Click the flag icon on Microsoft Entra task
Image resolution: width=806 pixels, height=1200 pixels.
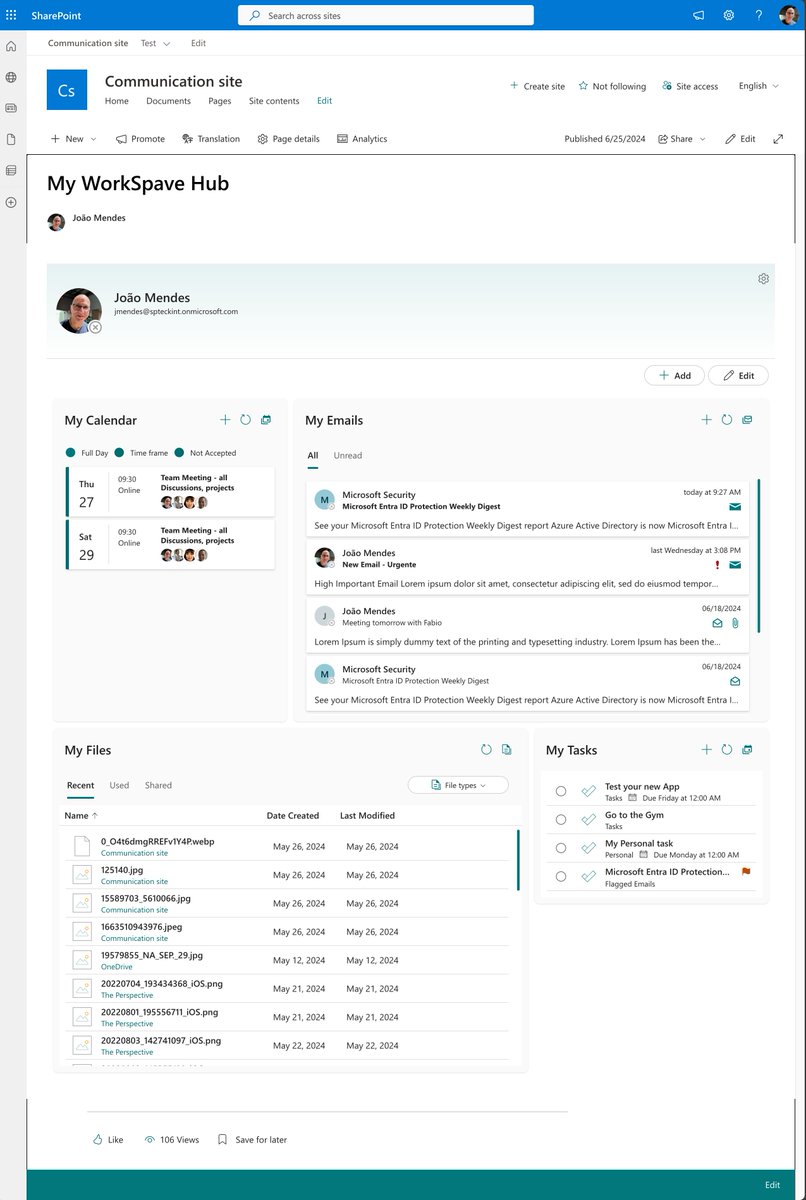[x=746, y=872]
